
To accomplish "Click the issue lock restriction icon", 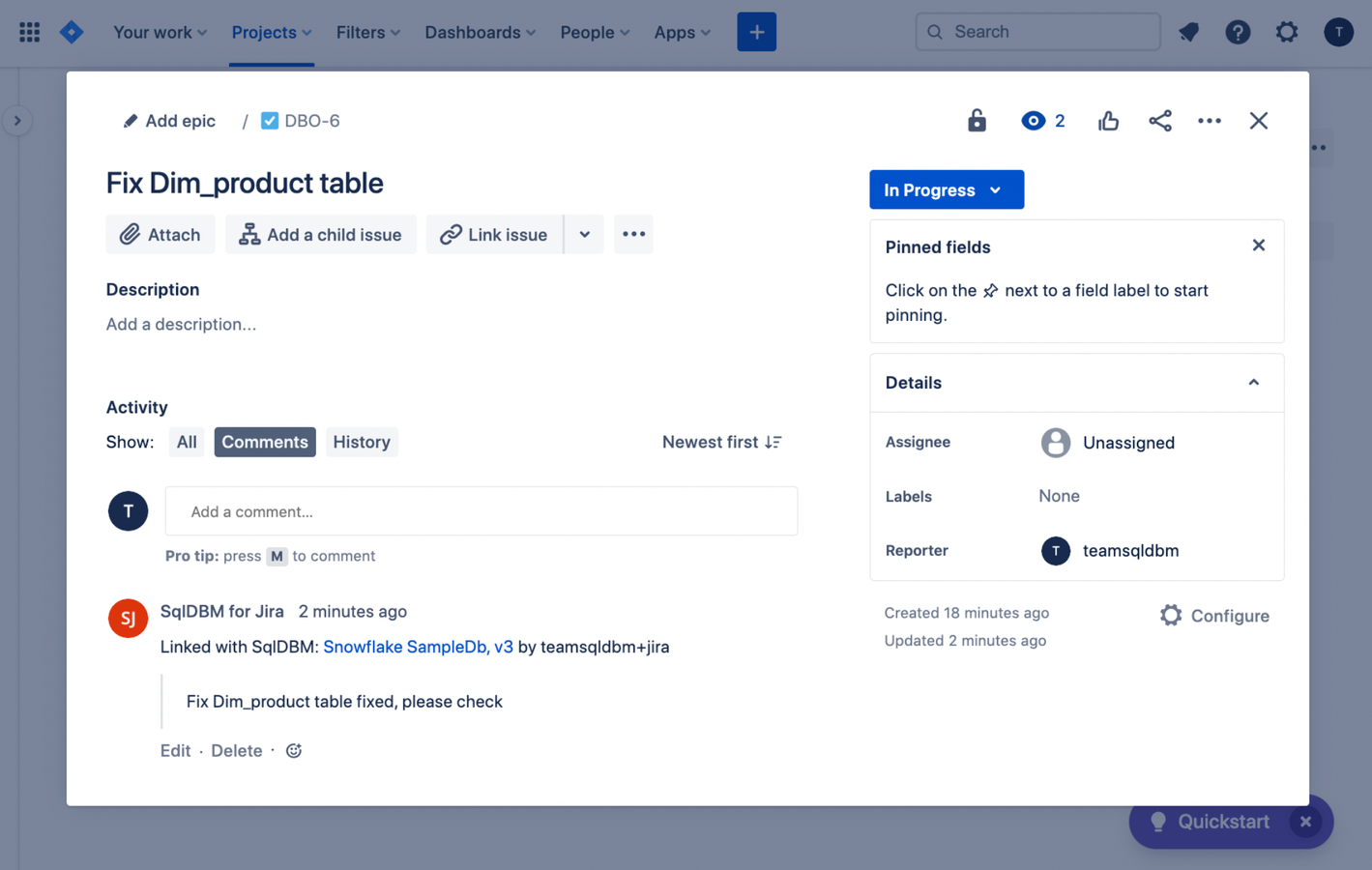I will click(977, 121).
